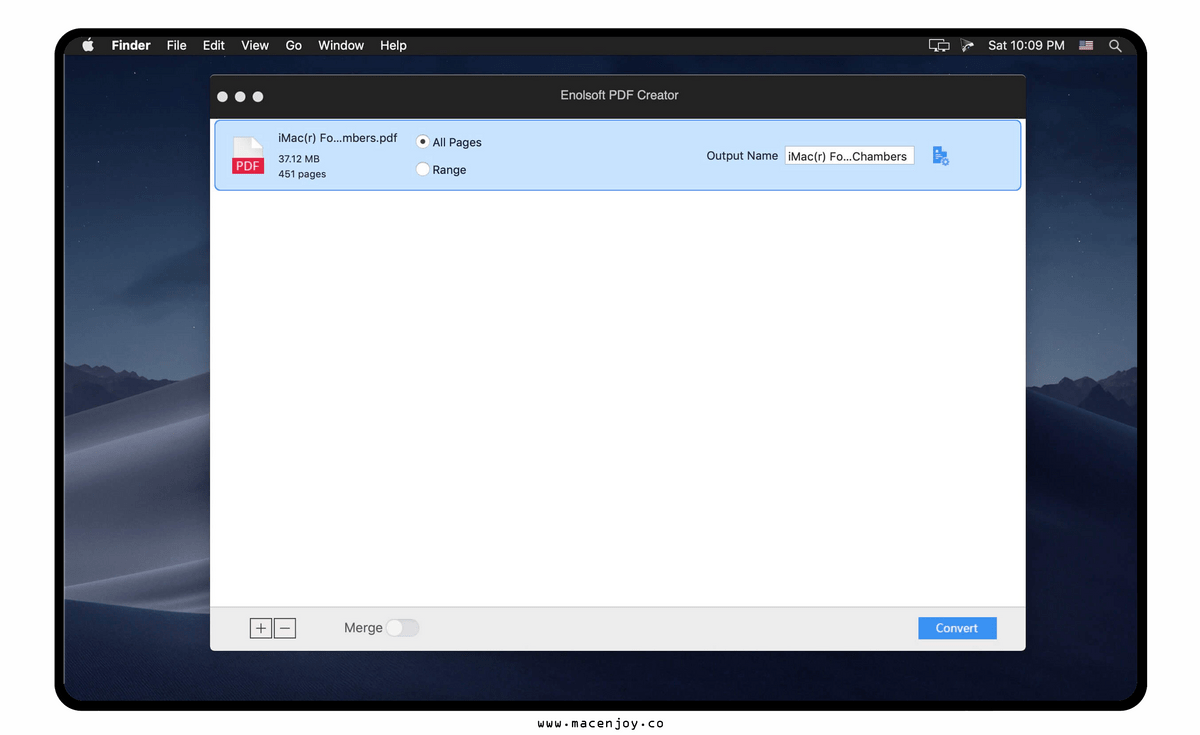
Task: Click the display mirroring menu bar icon
Action: tap(938, 45)
